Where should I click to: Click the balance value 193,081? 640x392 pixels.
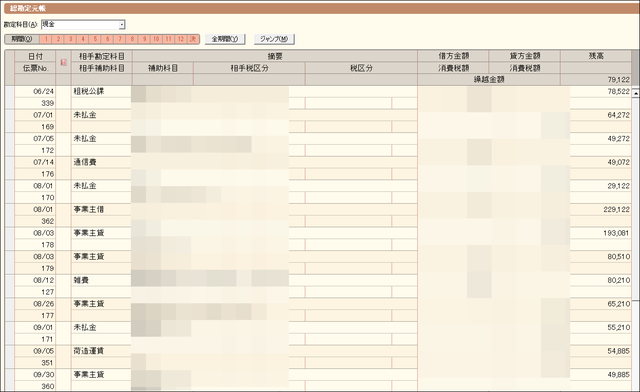click(616, 233)
